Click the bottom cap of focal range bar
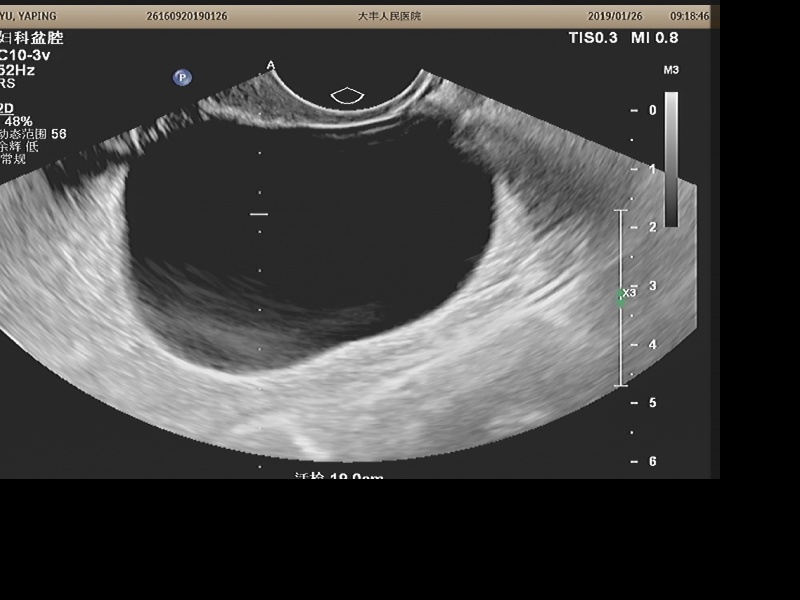This screenshot has width=800, height=600. (x=621, y=385)
